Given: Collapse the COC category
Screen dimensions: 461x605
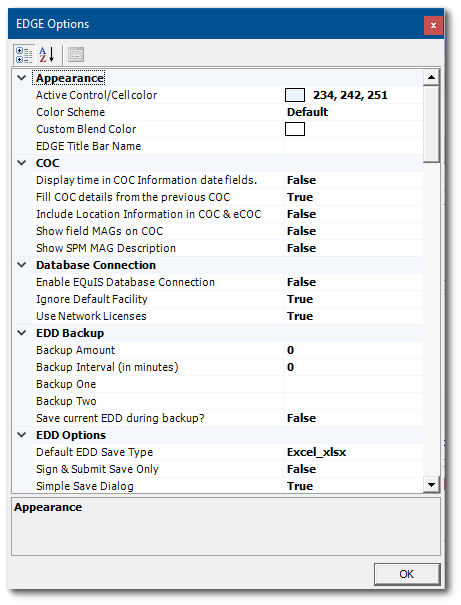Looking at the screenshot, I should click(22, 163).
